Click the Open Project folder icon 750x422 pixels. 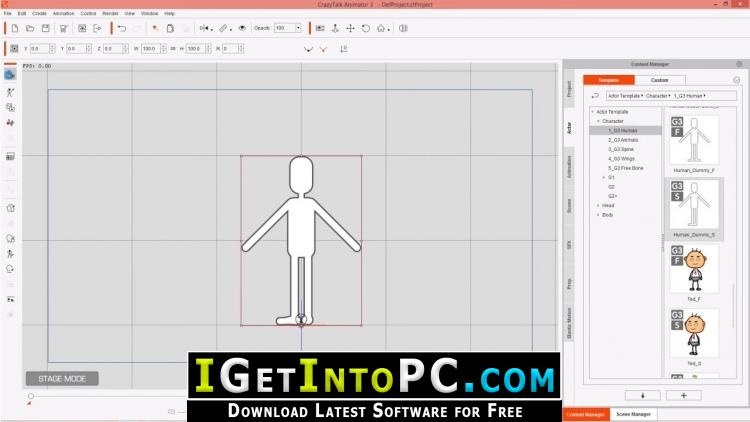(x=29, y=28)
